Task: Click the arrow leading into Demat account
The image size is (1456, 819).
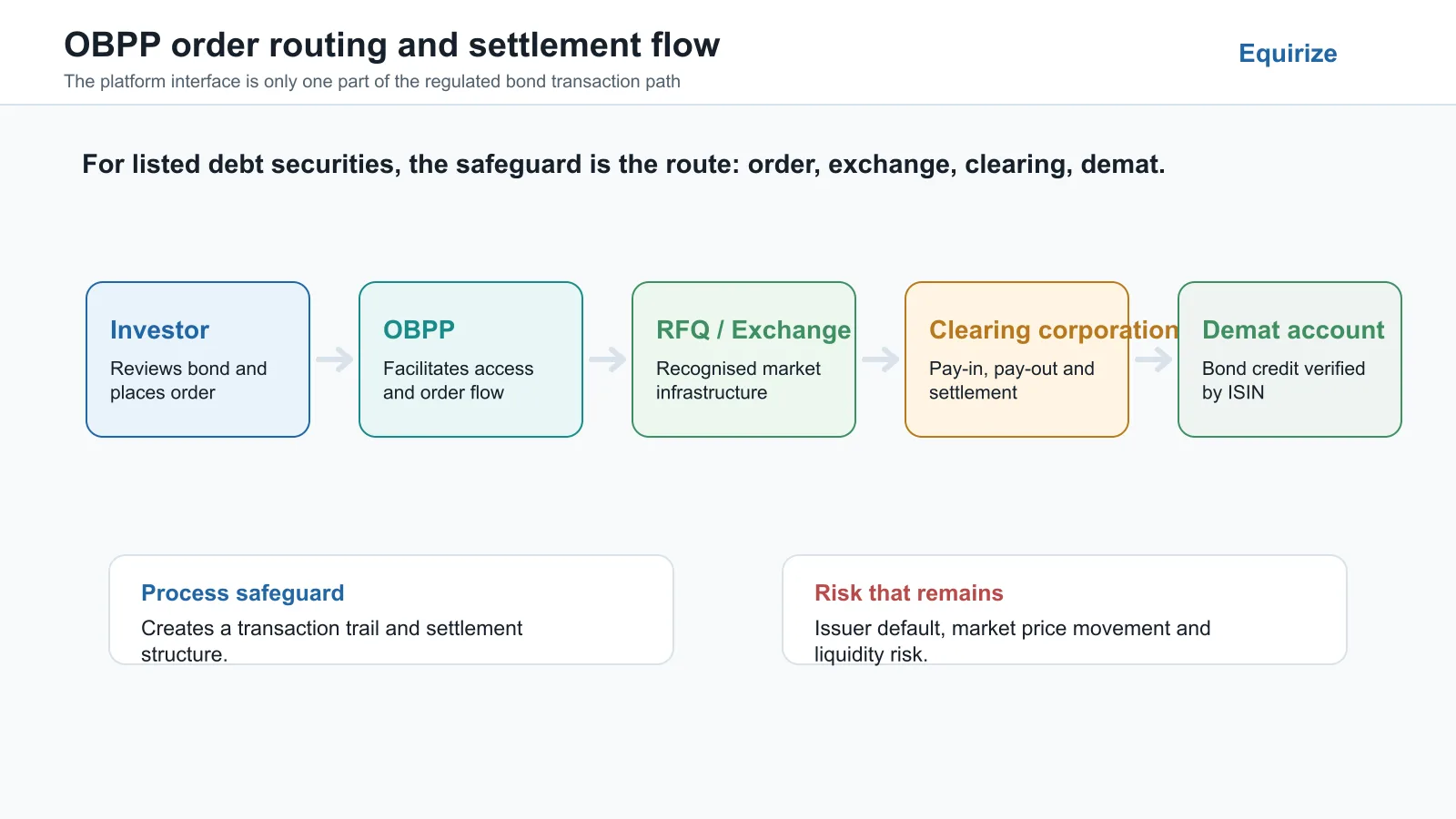Action: tap(1154, 359)
